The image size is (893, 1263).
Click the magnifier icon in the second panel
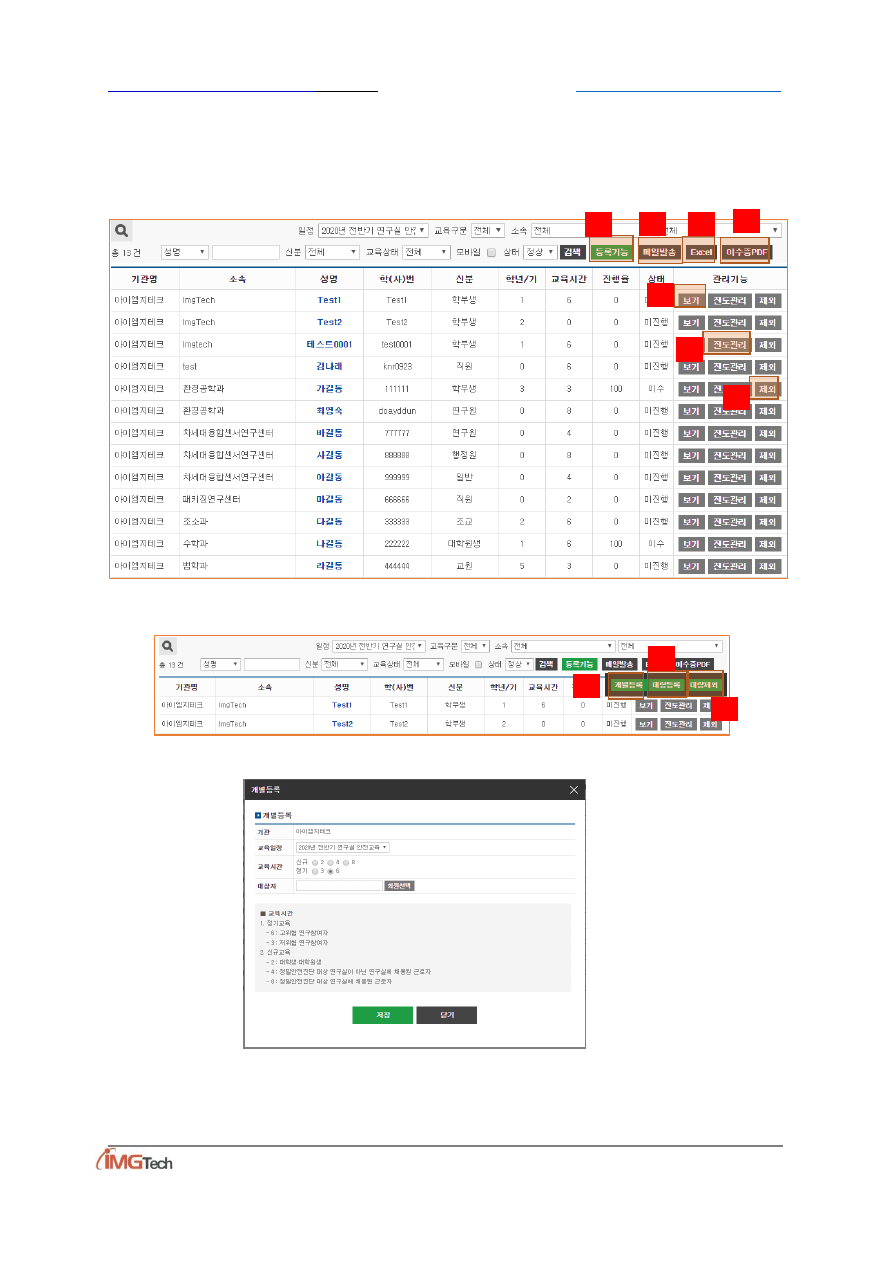(168, 646)
